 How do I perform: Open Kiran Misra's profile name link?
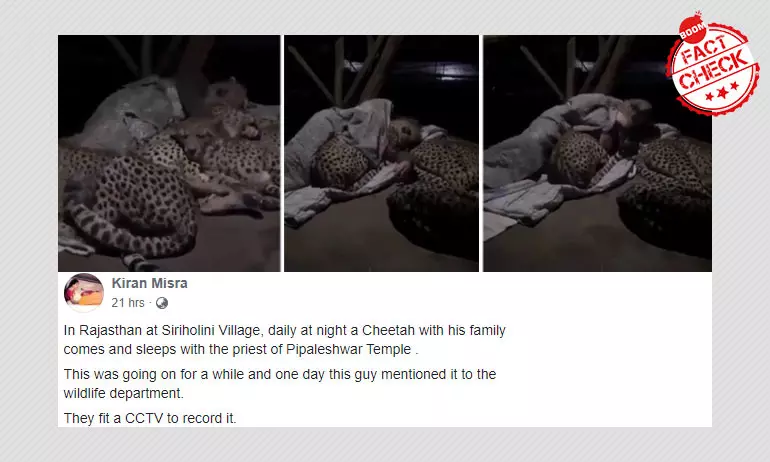(149, 283)
